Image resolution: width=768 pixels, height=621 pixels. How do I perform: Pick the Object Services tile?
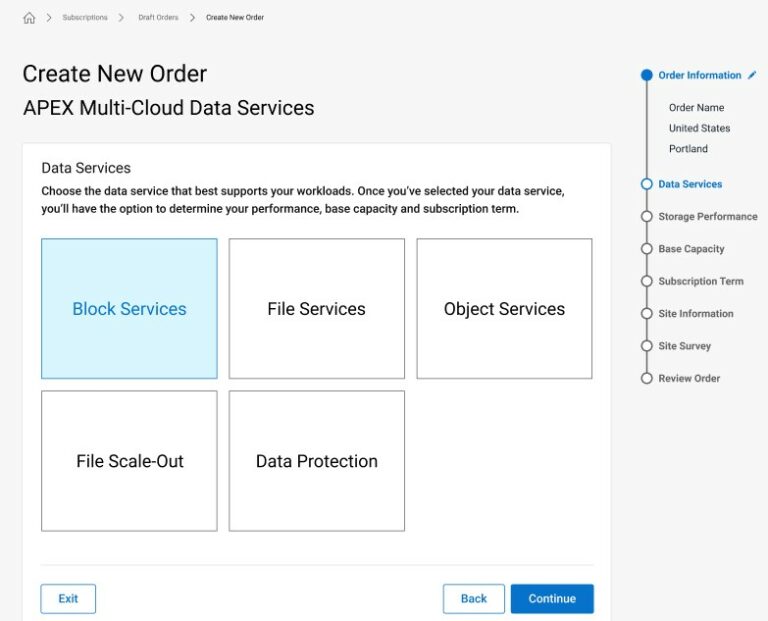coord(504,309)
